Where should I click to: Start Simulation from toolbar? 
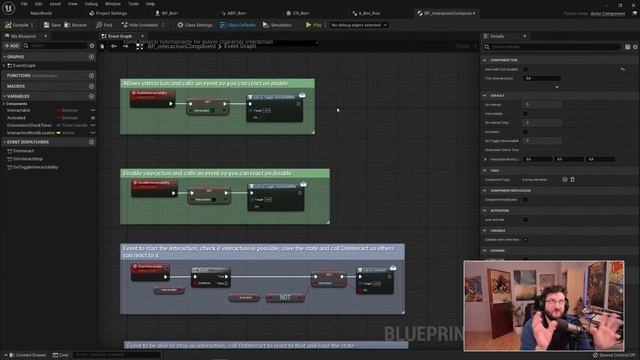277,25
